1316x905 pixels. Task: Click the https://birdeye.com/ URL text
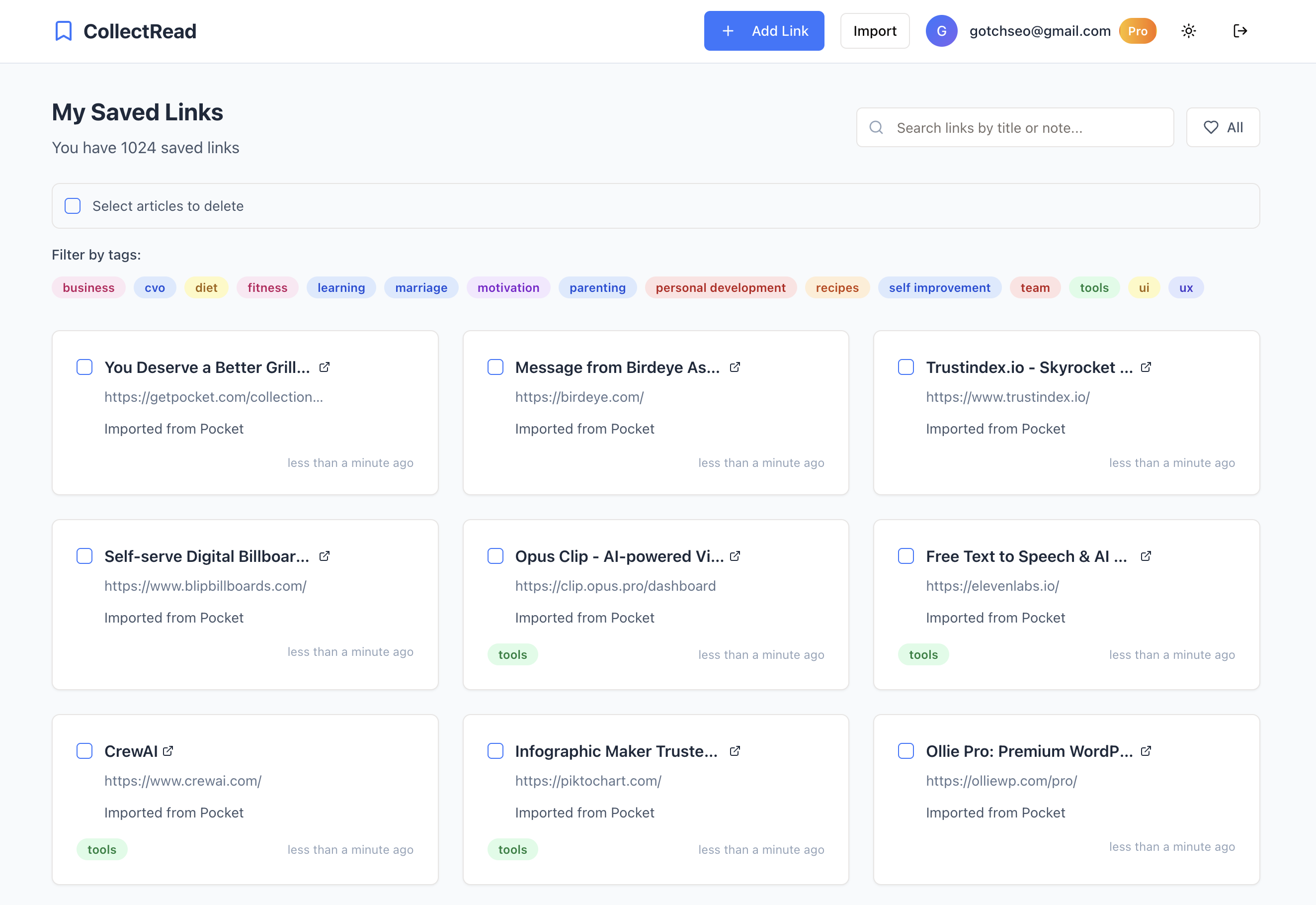click(579, 397)
